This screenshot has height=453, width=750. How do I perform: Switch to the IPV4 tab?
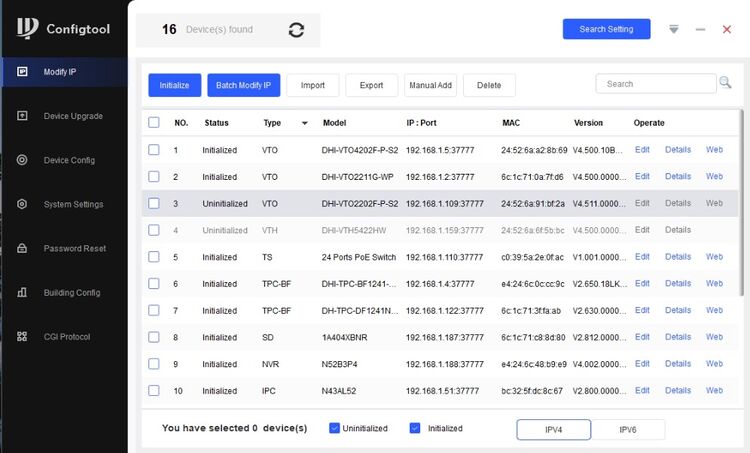point(553,430)
